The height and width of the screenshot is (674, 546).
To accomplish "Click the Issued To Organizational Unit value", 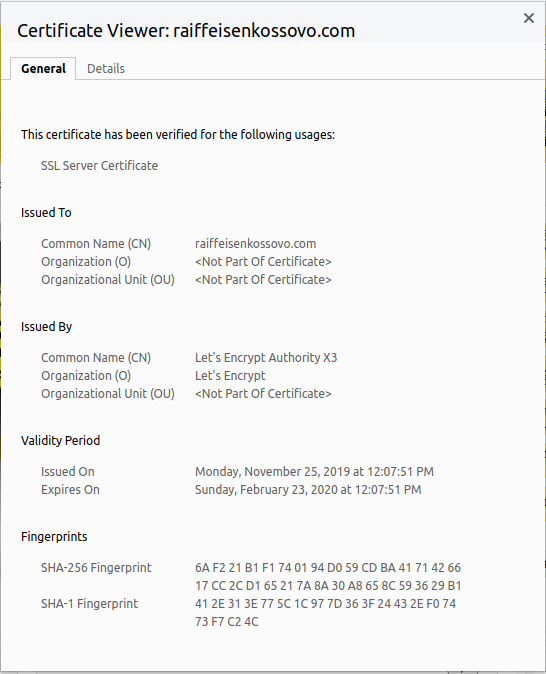I will 263,280.
